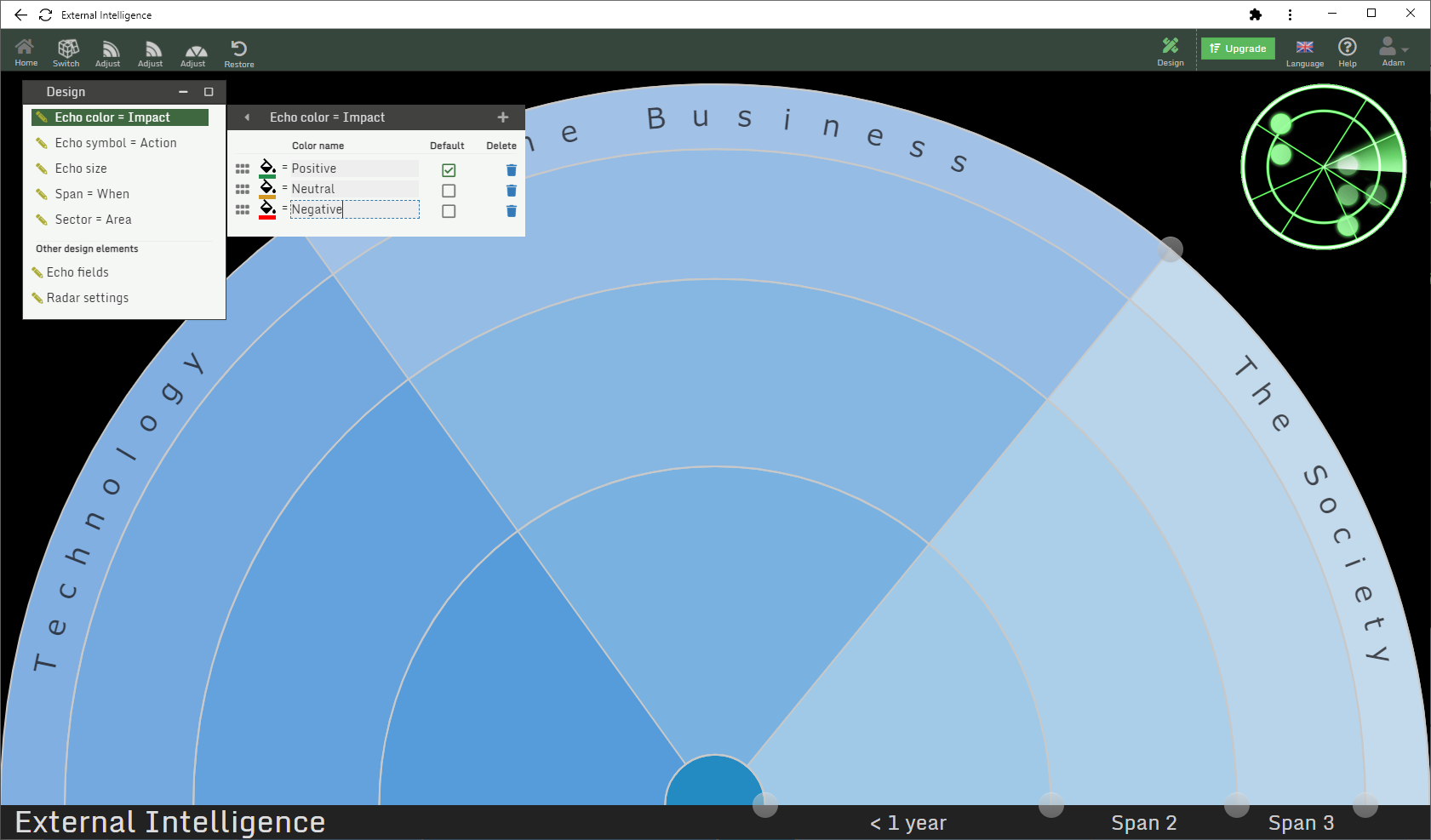Click the '< 1 year' span label
This screenshot has height=840, width=1431.
(x=908, y=823)
